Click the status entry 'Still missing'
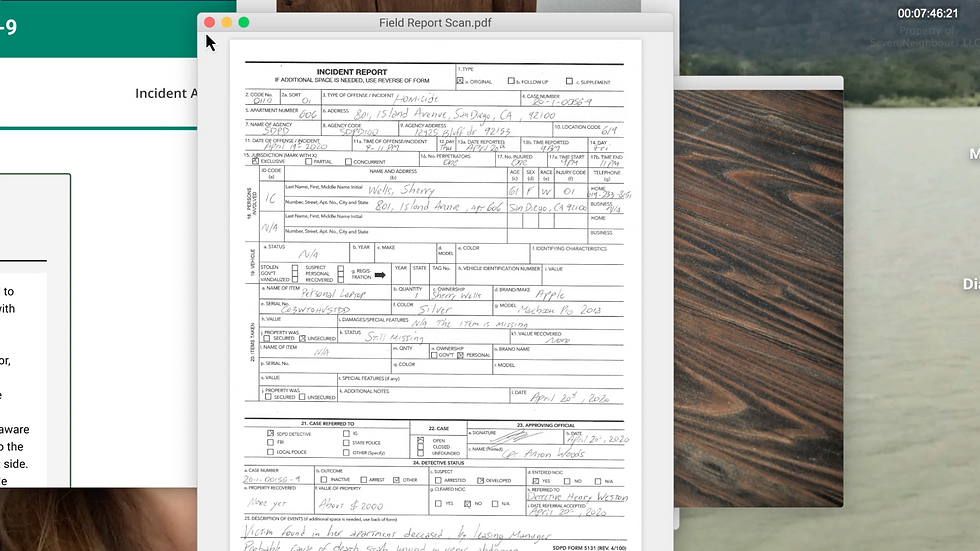The height and width of the screenshot is (551, 980). [394, 337]
